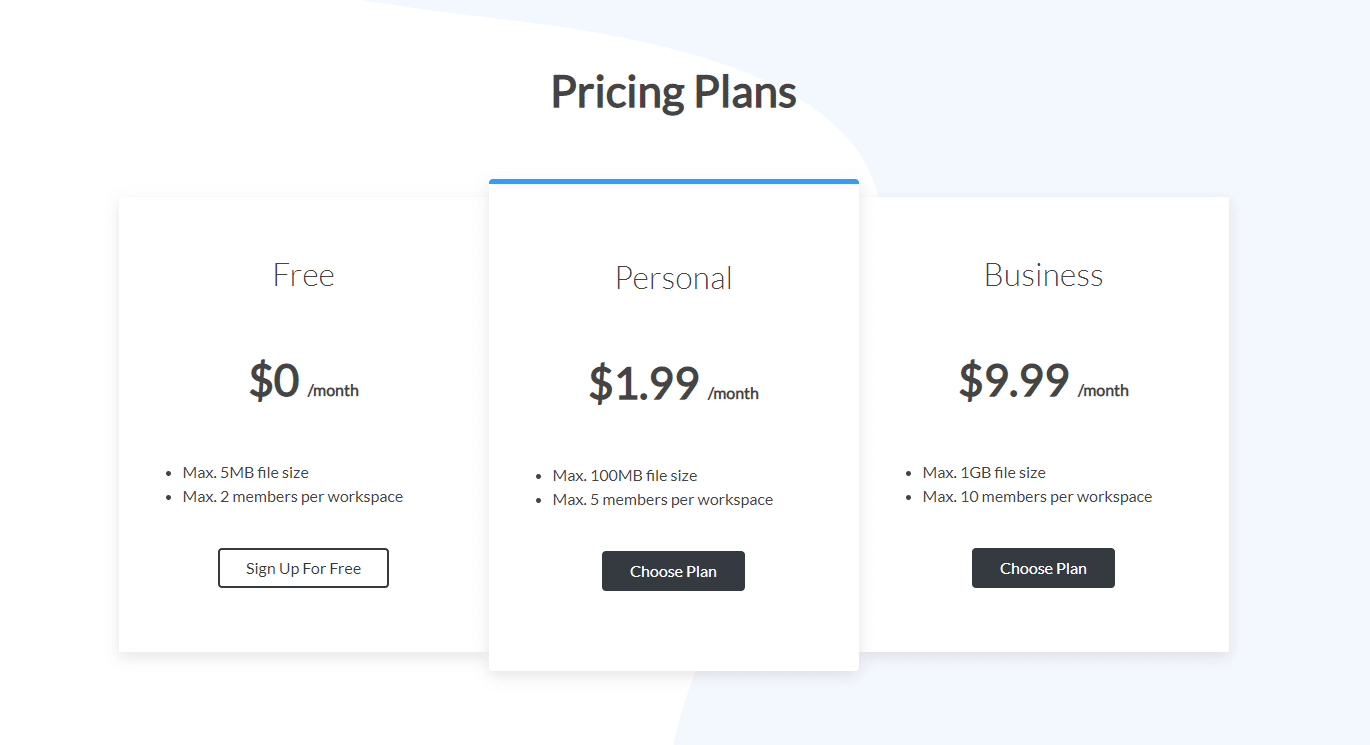
Task: Click /month label beside $9.99
Action: pyautogui.click(x=1103, y=390)
